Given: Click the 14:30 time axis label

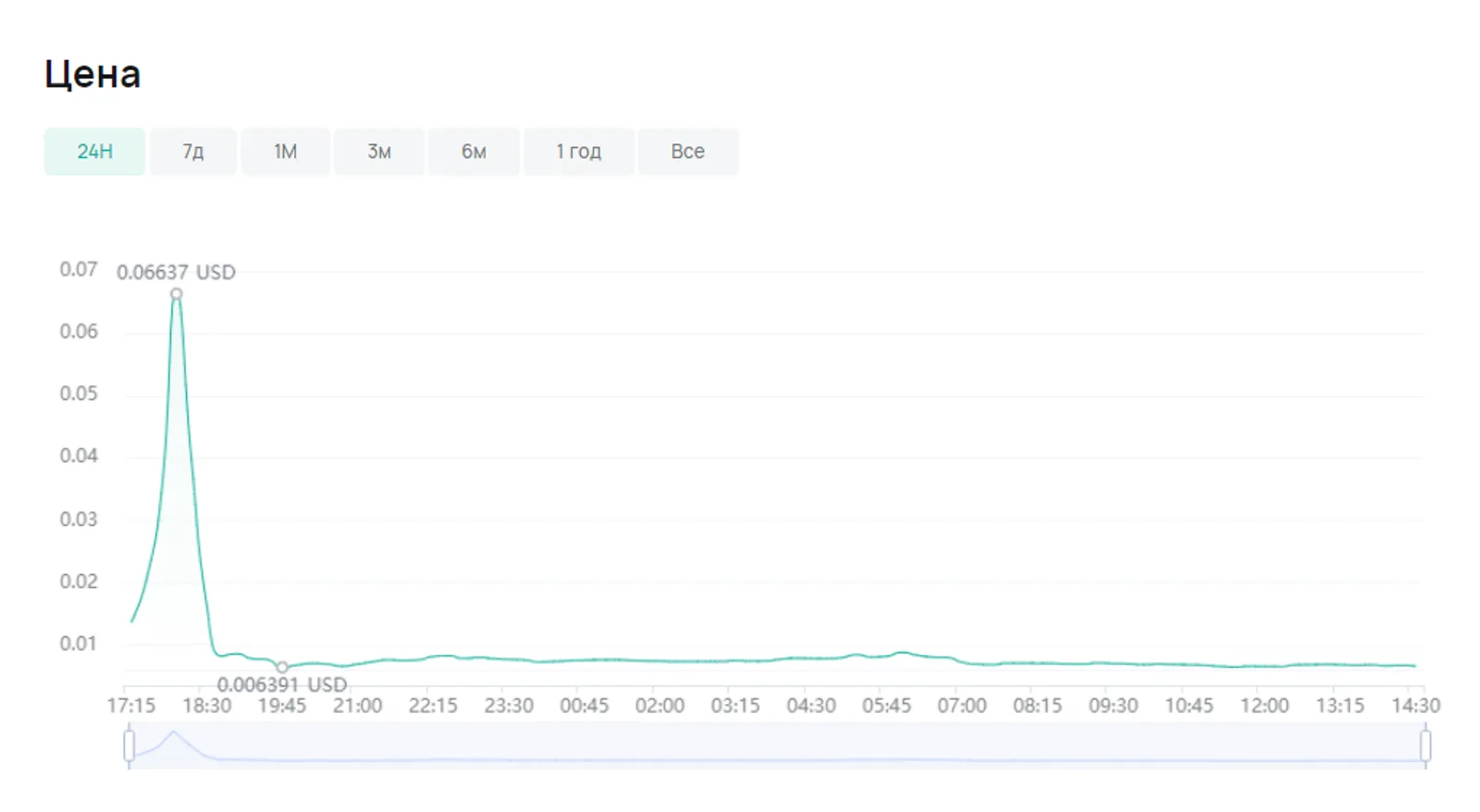Looking at the screenshot, I should pyautogui.click(x=1416, y=706).
